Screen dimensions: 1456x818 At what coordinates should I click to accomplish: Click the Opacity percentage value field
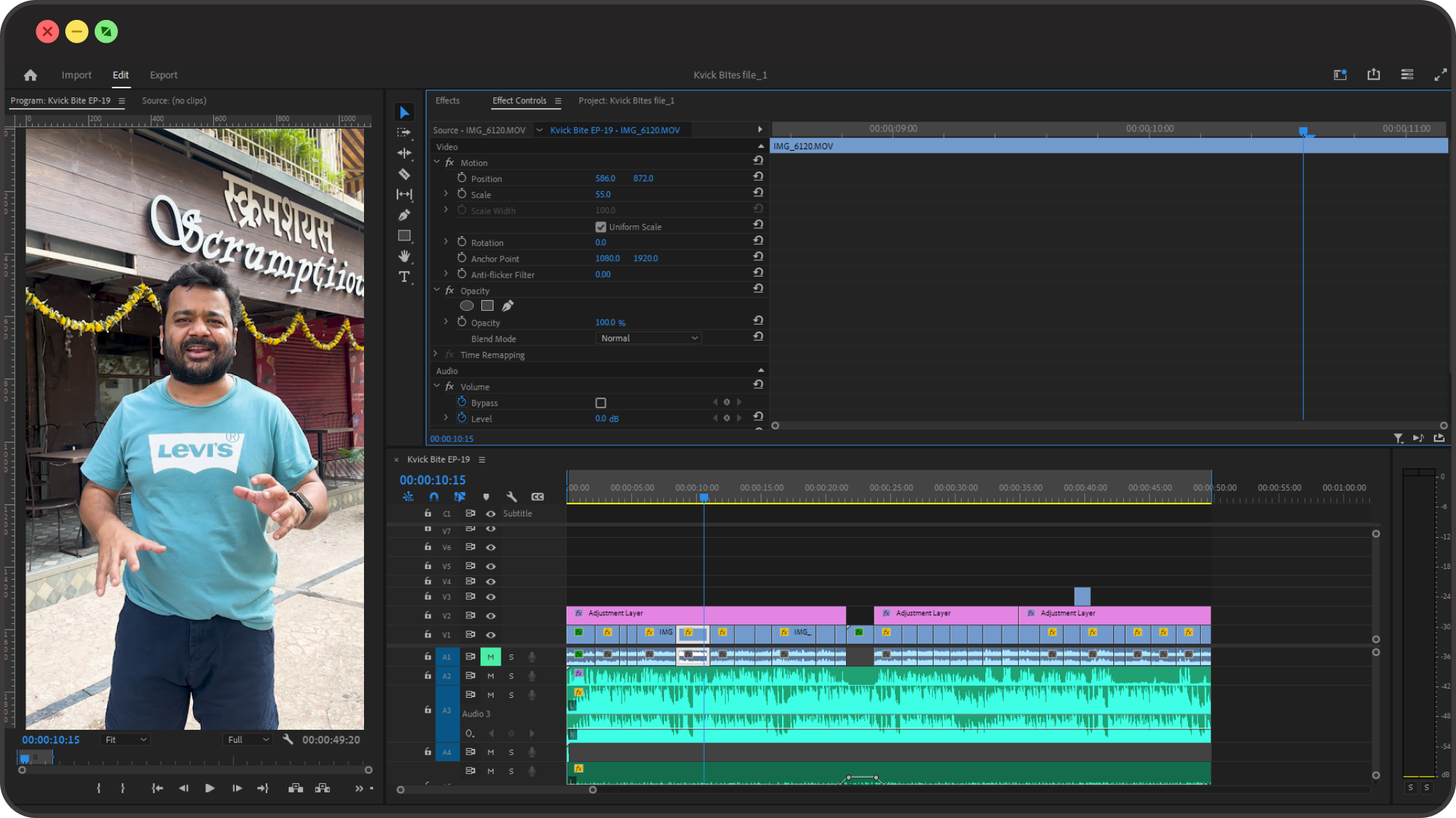[x=610, y=322]
